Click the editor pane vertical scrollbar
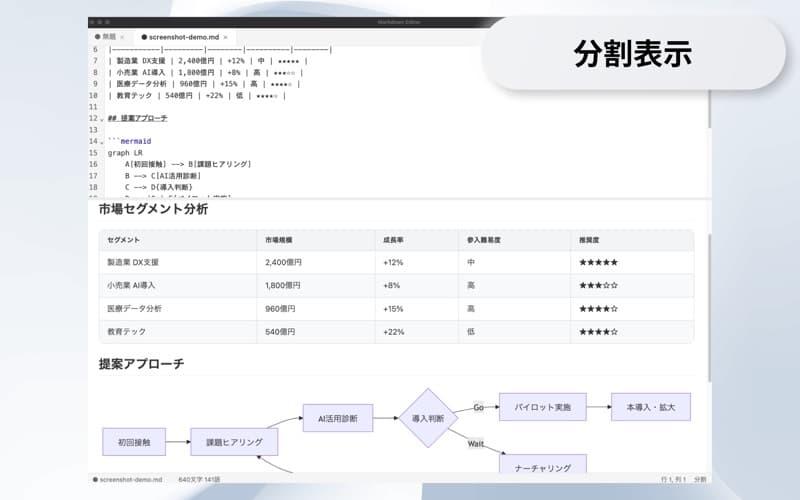 (709, 110)
